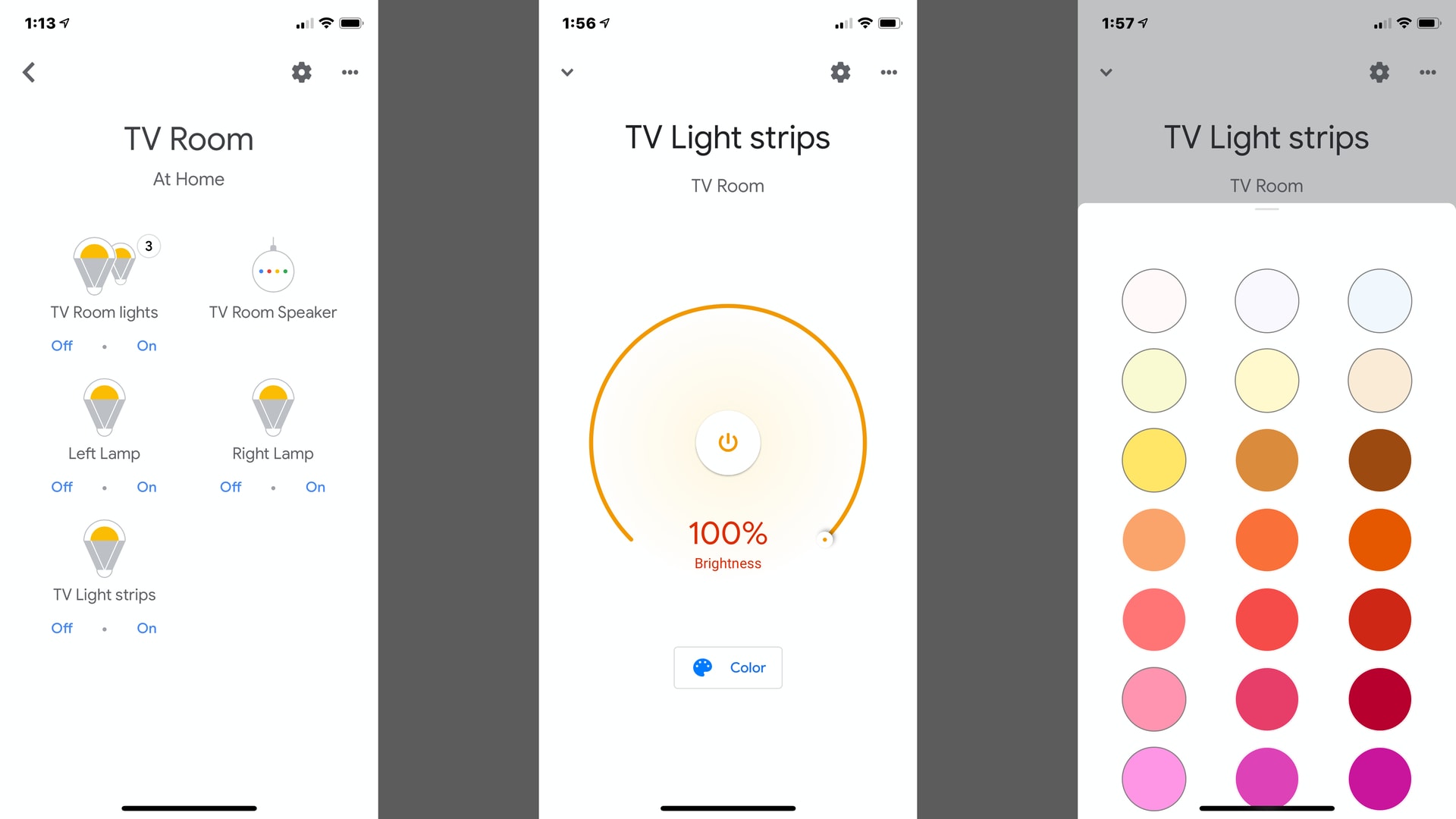
Task: Tap the settings gear icon on TV Room
Action: [300, 72]
